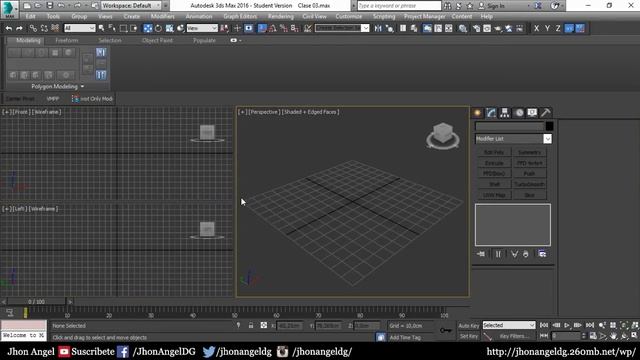This screenshot has height=360, width=640.
Task: Click the Play Animation button
Action: pyautogui.click(x=567, y=325)
